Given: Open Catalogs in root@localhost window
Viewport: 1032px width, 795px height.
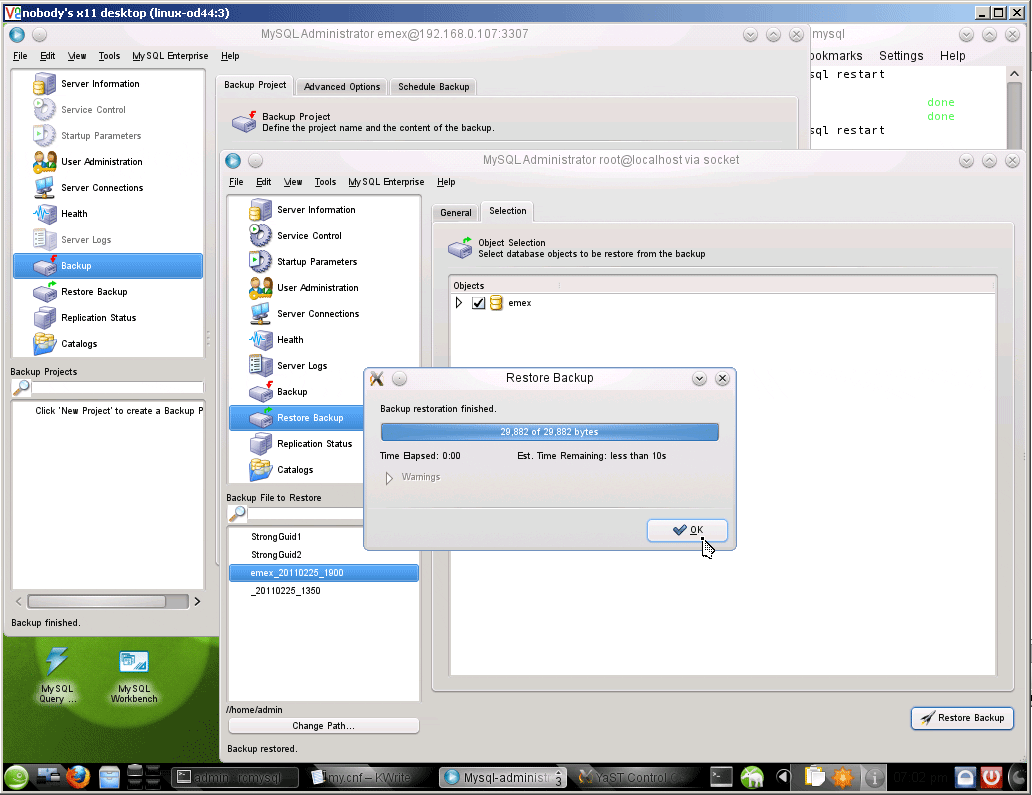Looking at the screenshot, I should pyautogui.click(x=296, y=469).
